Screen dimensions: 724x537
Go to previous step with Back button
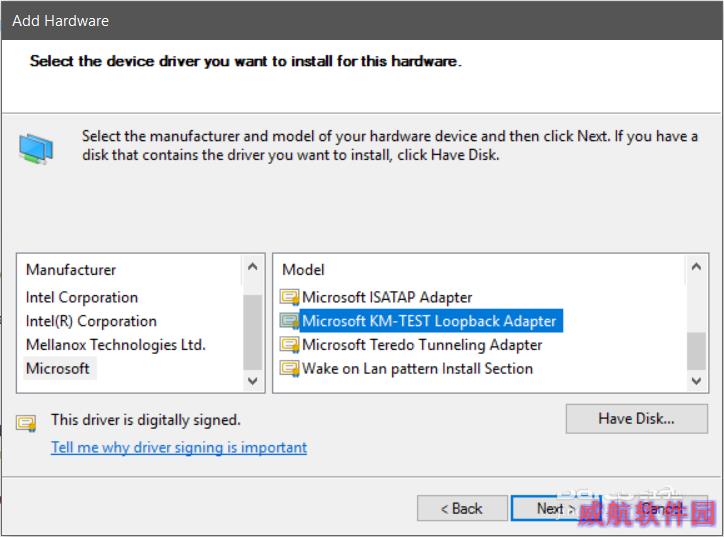click(x=462, y=508)
